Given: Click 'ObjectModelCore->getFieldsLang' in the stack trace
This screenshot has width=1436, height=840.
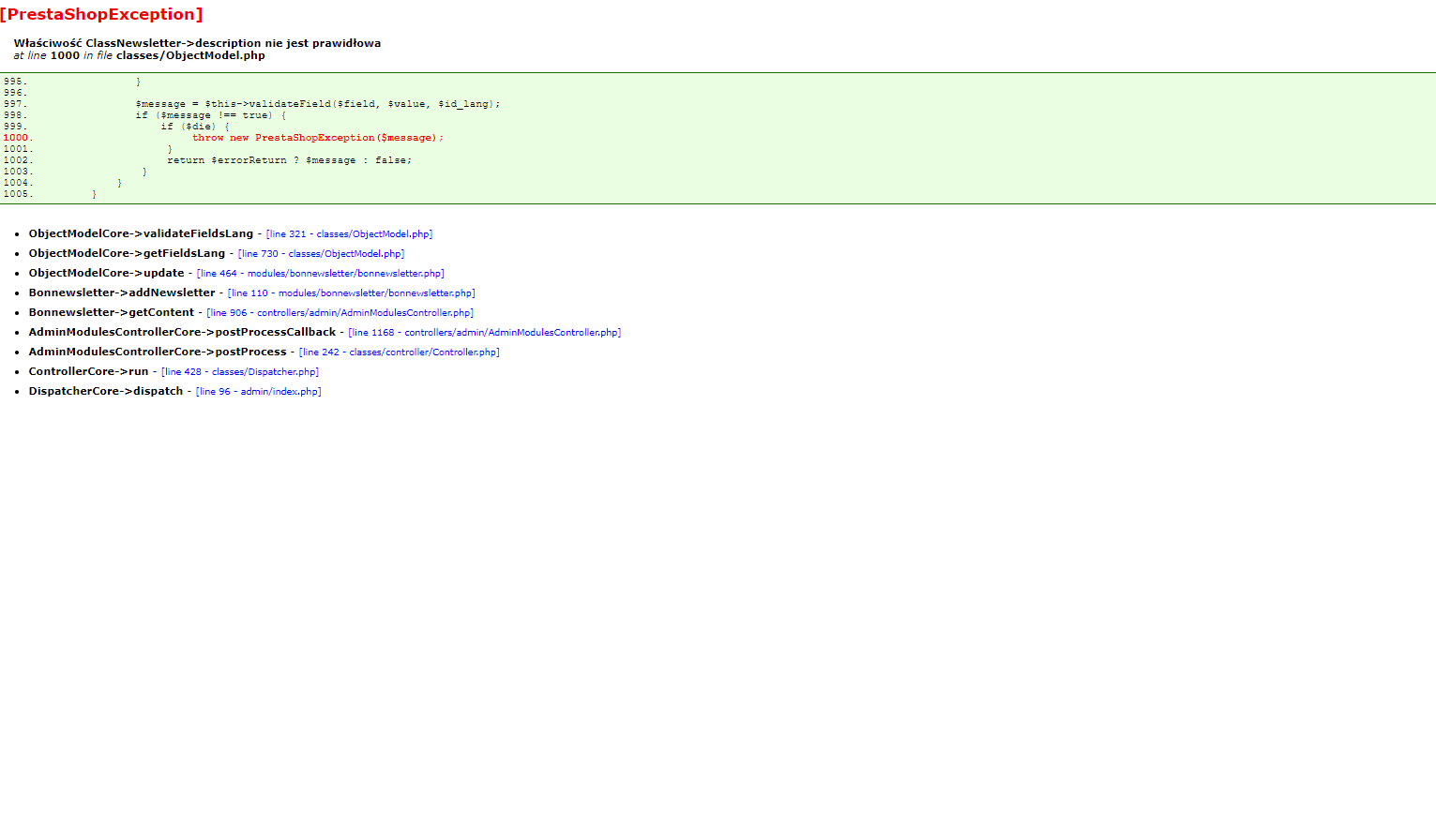Looking at the screenshot, I should (x=127, y=253).
